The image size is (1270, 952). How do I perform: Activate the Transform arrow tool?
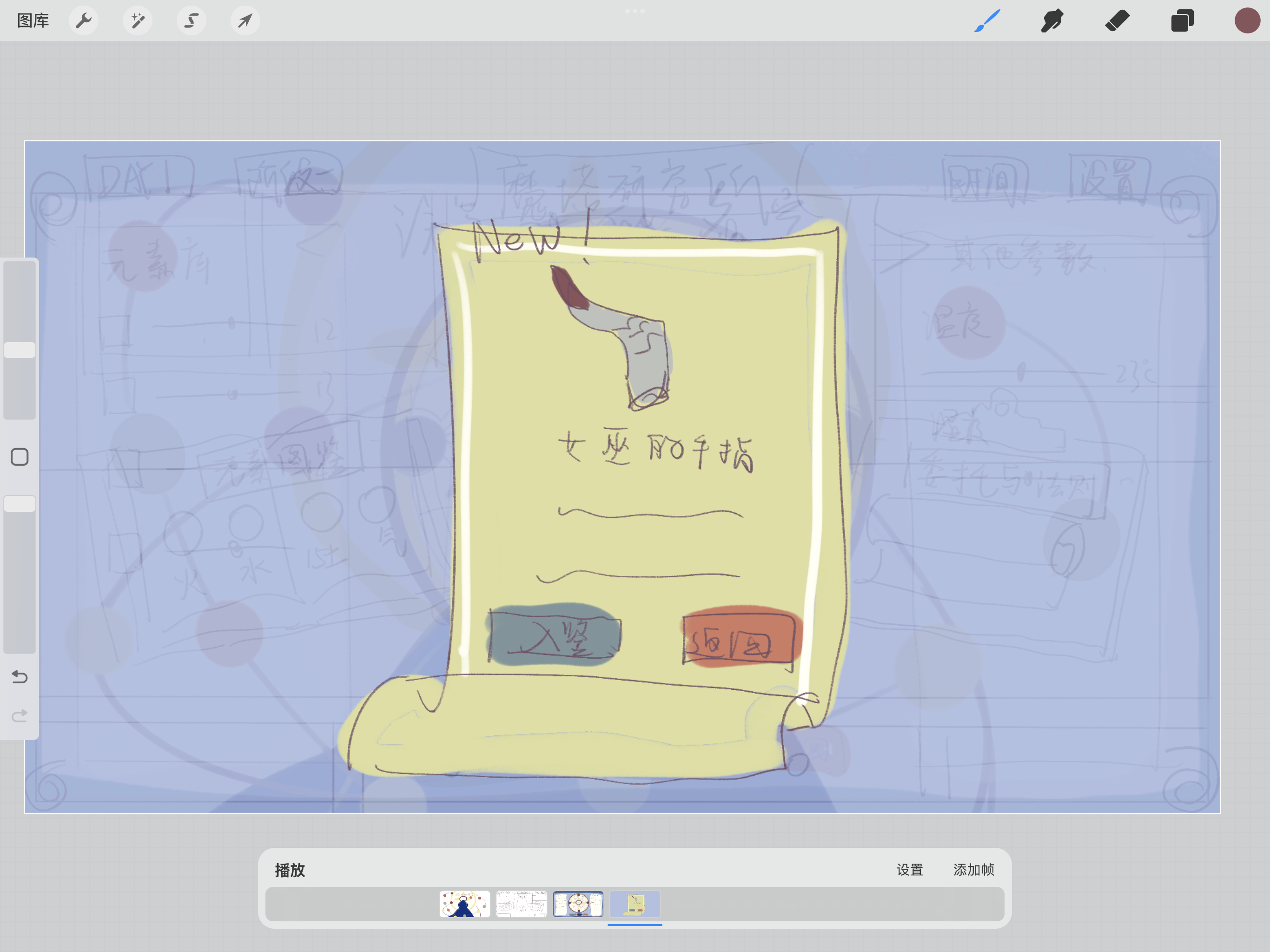pyautogui.click(x=245, y=21)
